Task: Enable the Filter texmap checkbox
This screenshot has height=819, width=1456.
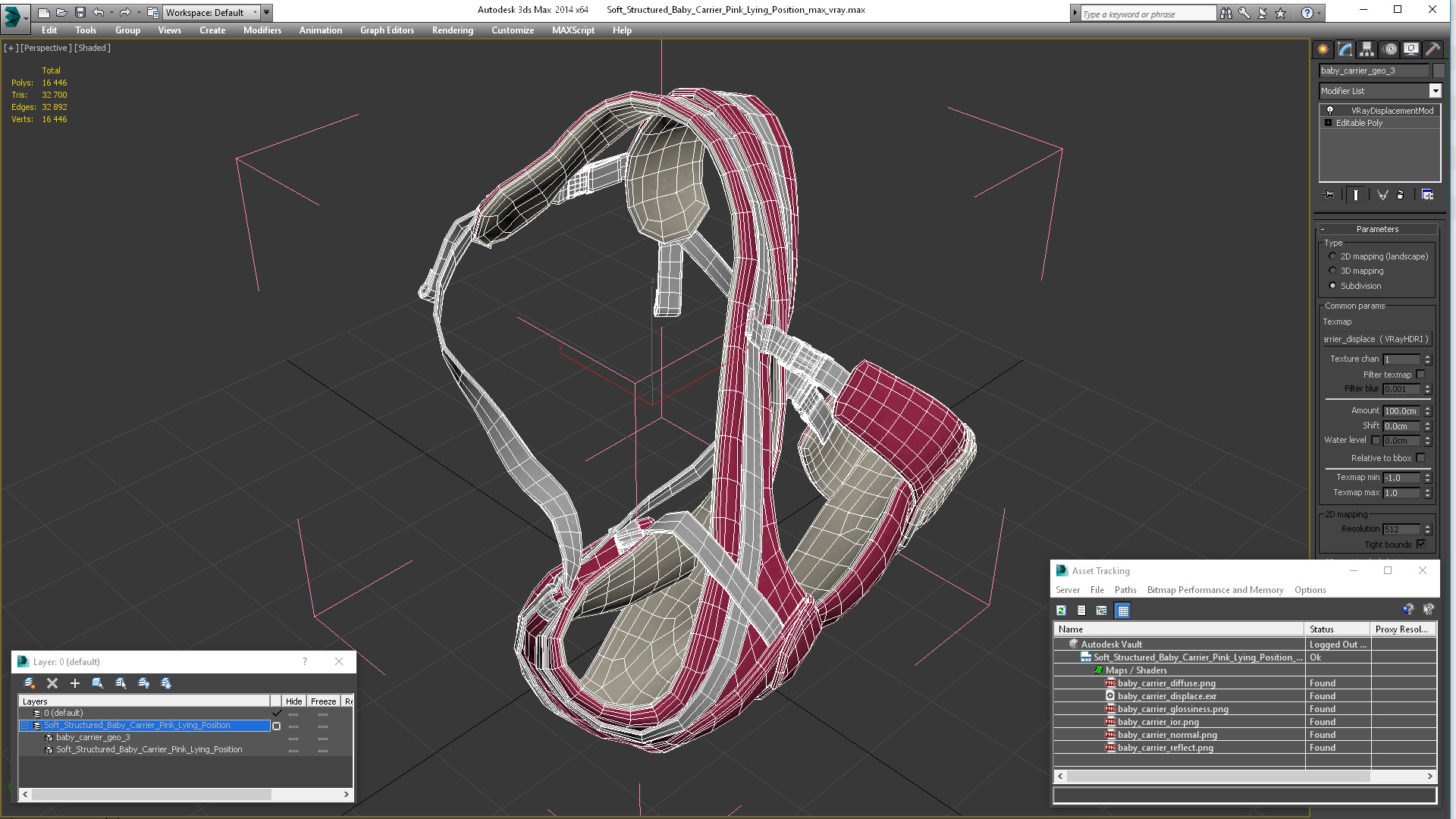Action: click(x=1420, y=375)
